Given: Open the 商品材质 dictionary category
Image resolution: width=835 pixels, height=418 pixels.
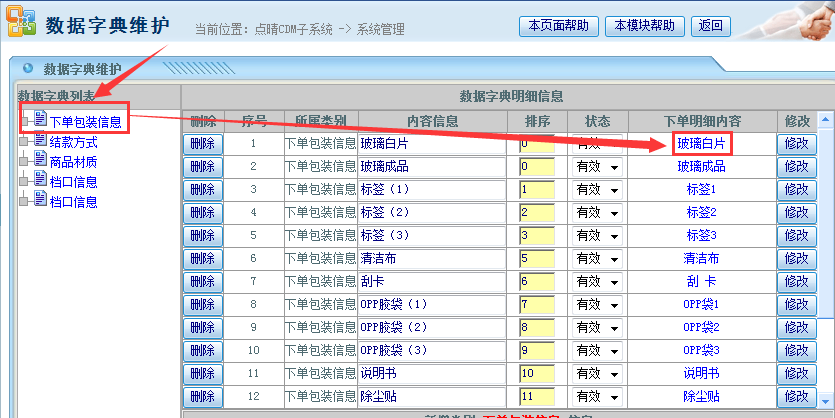Looking at the screenshot, I should pyautogui.click(x=73, y=162).
